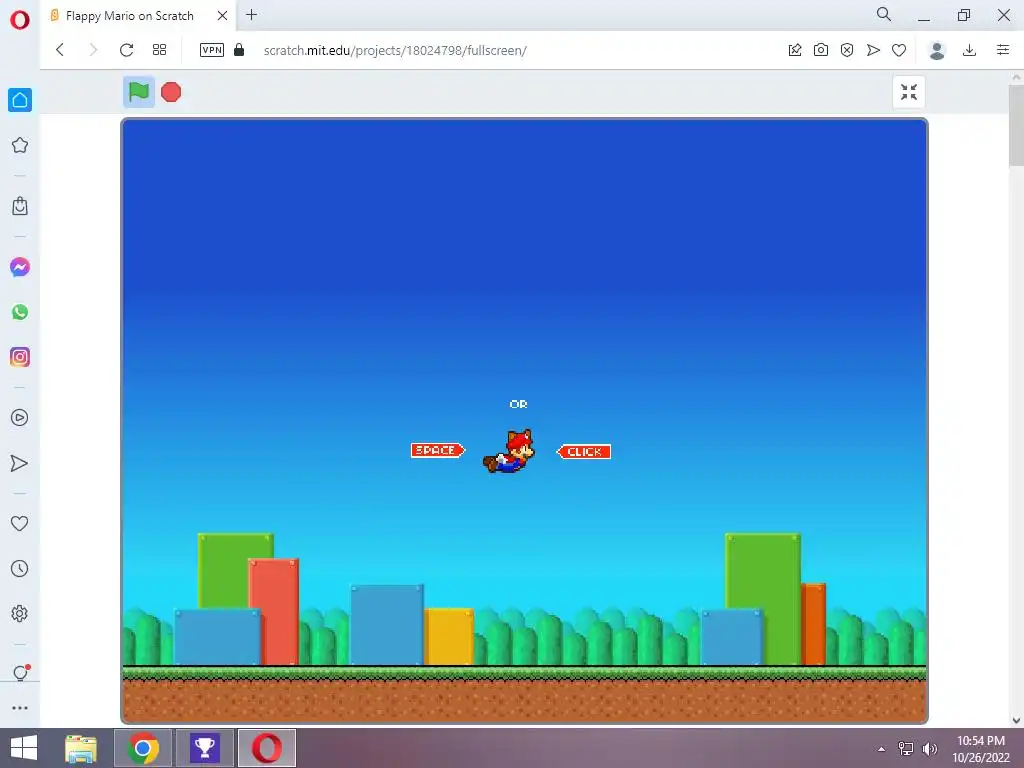Click the SPACE label in game
The height and width of the screenshot is (768, 1024).
pos(438,450)
